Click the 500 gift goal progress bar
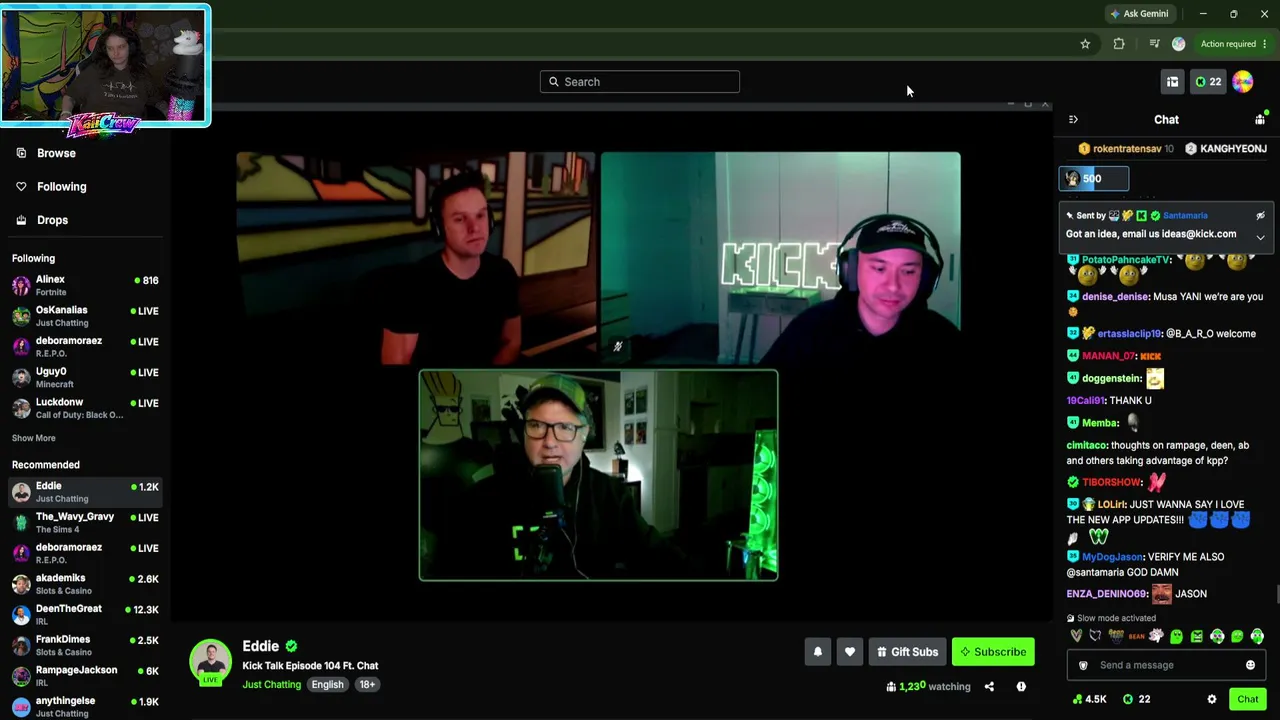The width and height of the screenshot is (1280, 720). pyautogui.click(x=1094, y=179)
